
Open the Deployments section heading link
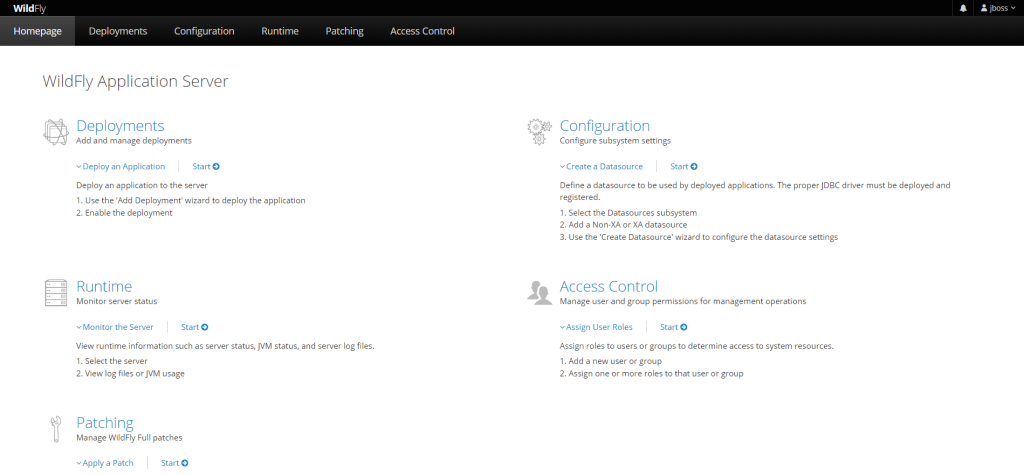pos(120,125)
